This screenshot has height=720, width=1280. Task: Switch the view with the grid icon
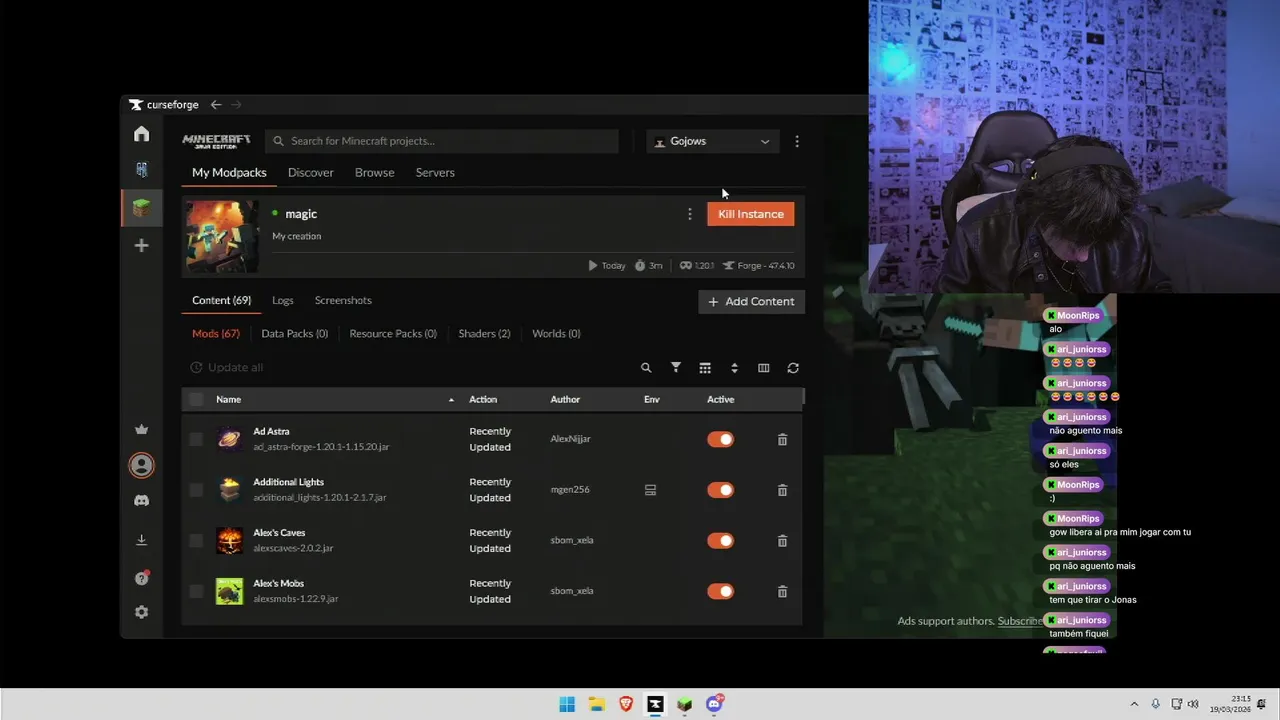(705, 368)
